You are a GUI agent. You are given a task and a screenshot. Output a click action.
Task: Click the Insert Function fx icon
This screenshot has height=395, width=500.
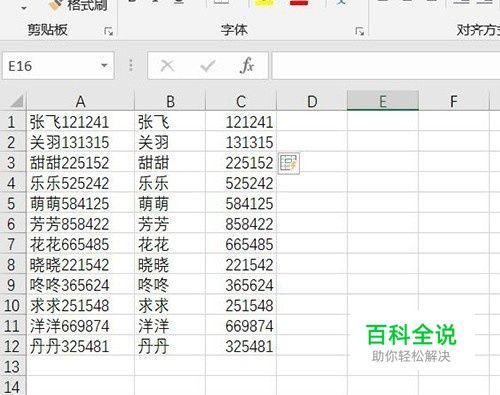[x=247, y=65]
